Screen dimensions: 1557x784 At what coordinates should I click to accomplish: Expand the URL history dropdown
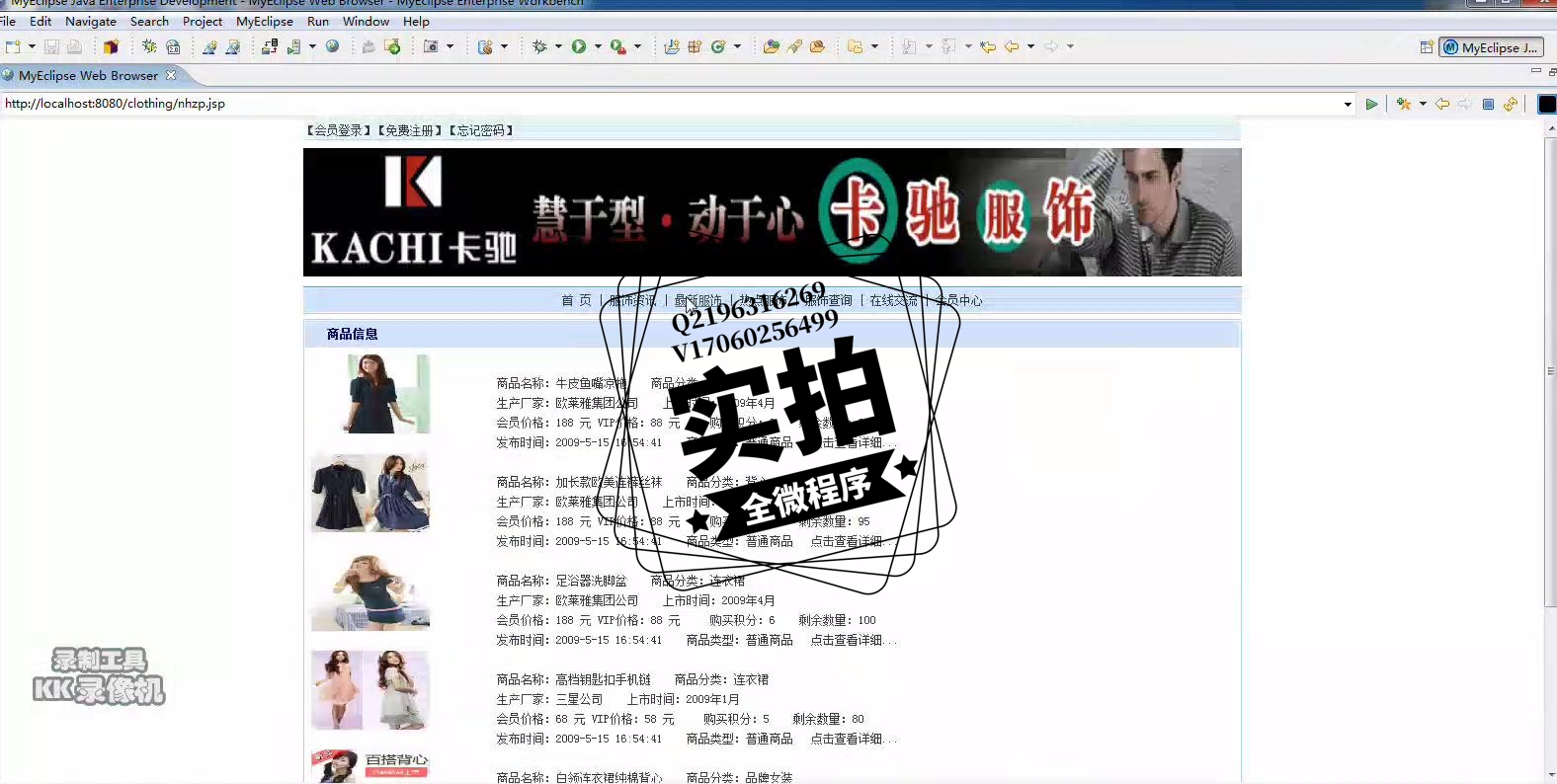coord(1348,104)
